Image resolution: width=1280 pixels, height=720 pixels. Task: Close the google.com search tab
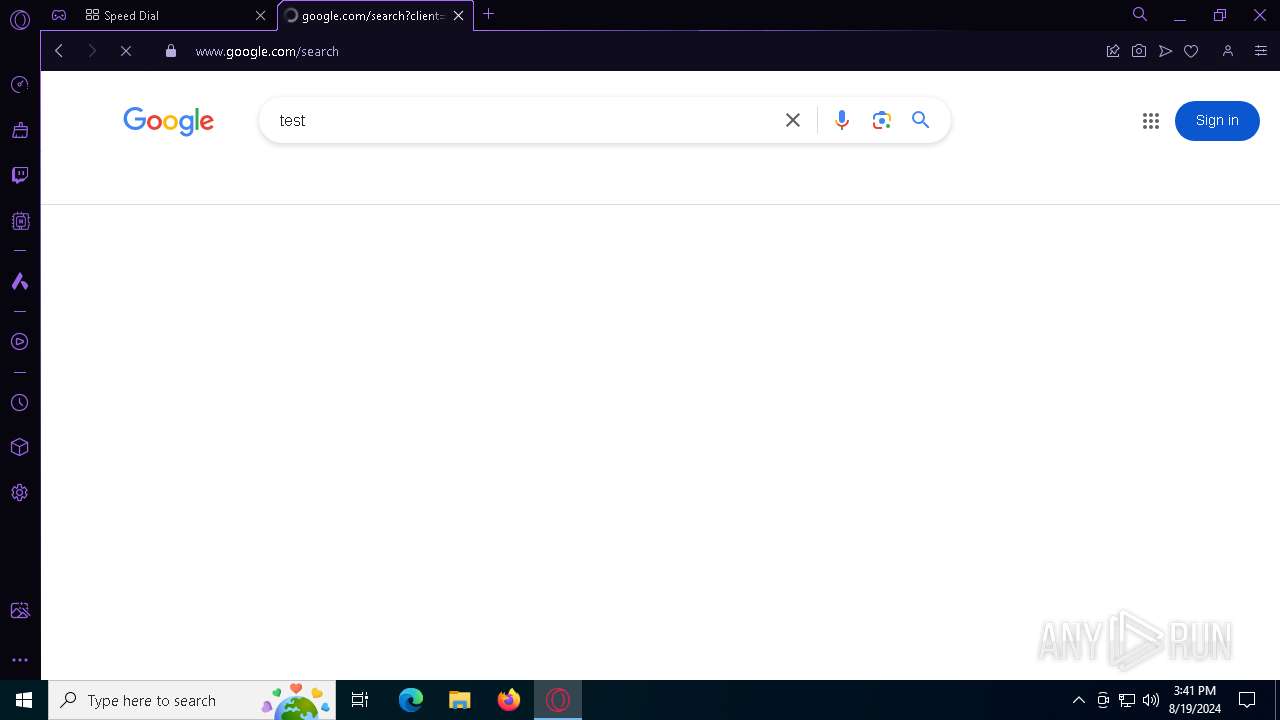[458, 15]
